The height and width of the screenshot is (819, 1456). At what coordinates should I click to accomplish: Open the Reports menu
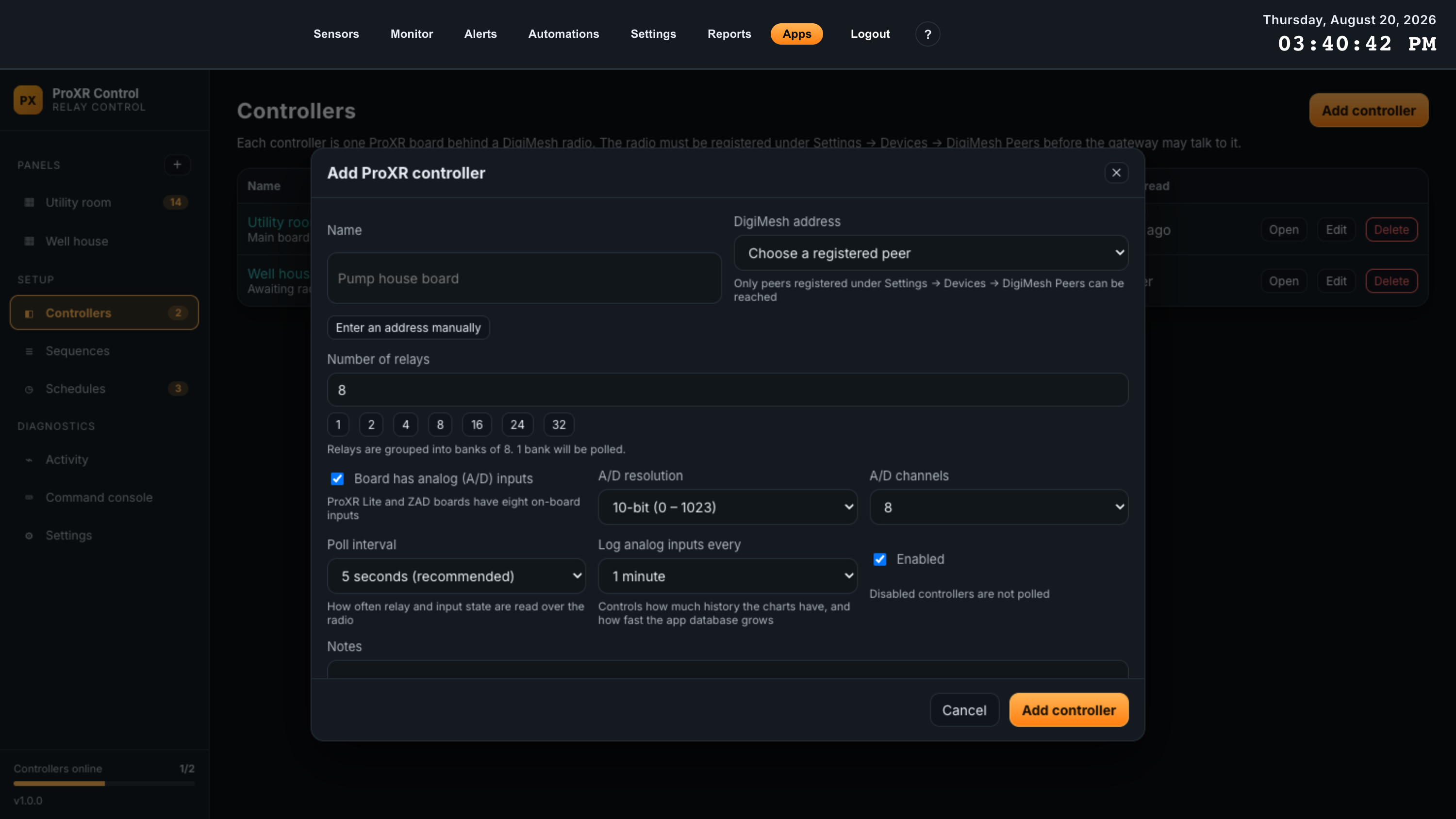coord(729,34)
